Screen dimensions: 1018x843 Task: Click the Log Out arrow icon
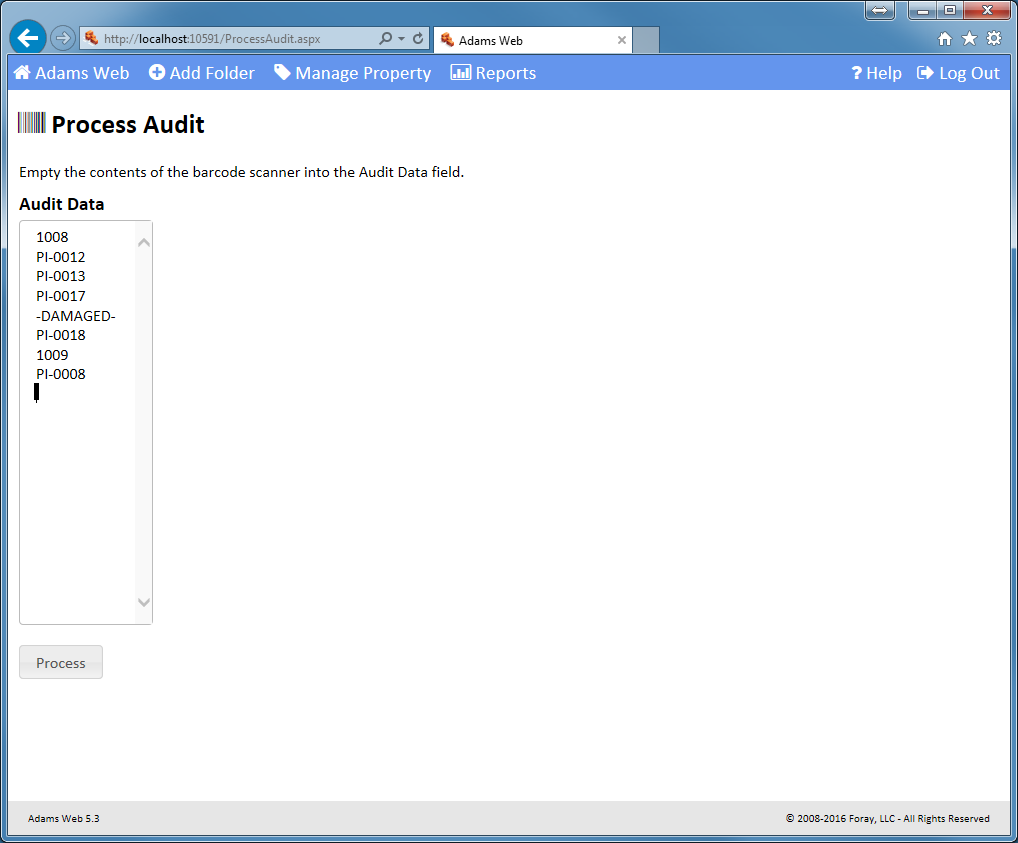point(925,73)
